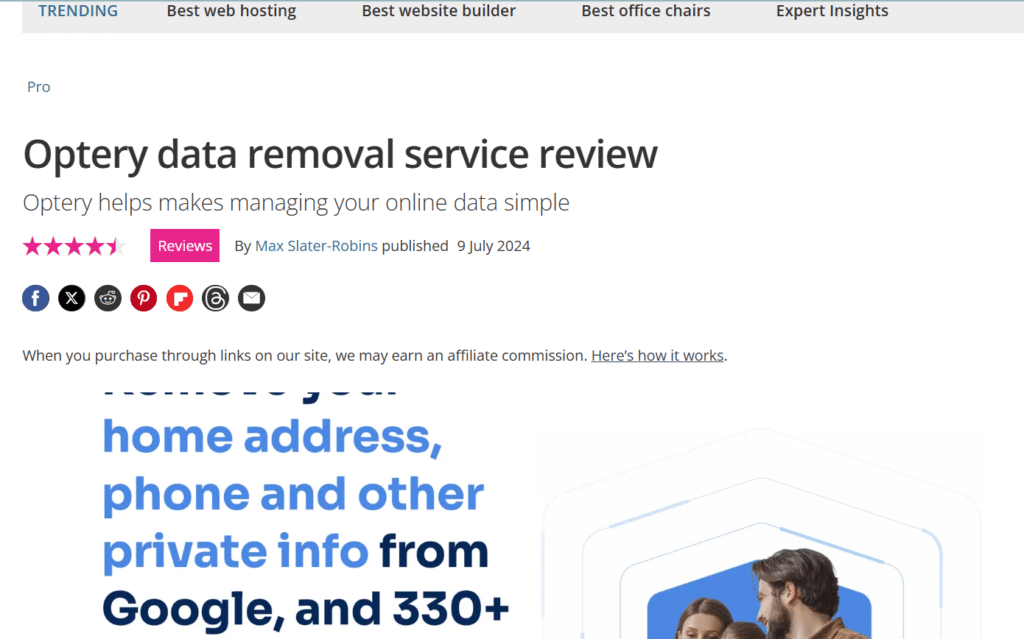1024x639 pixels.
Task: Open "Here's how it works" link
Action: coord(658,355)
